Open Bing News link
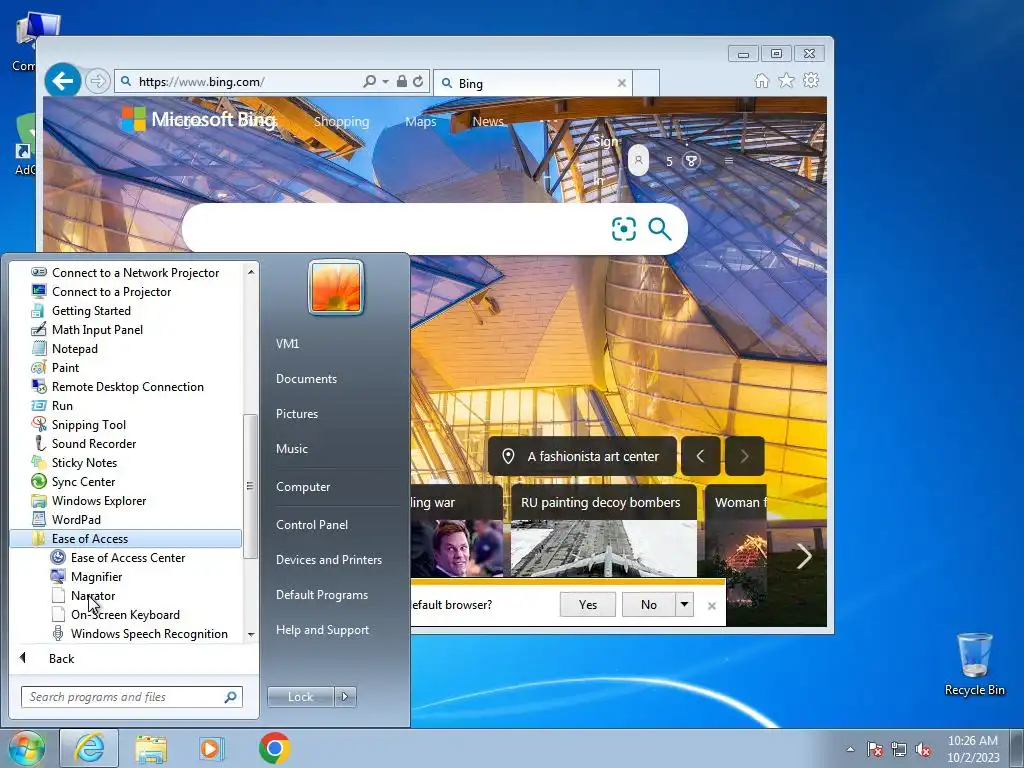 [488, 121]
